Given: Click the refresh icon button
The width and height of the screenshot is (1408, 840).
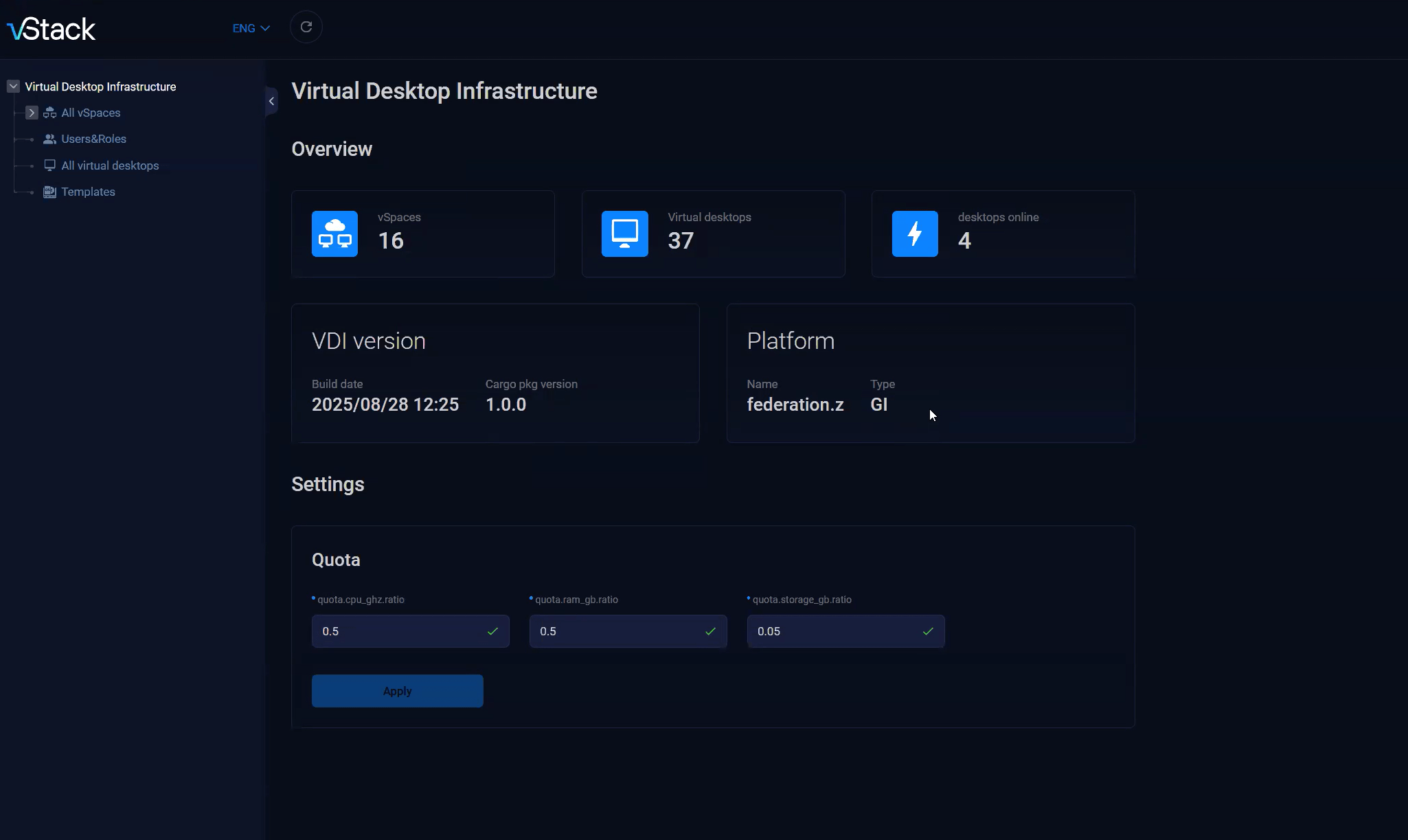Looking at the screenshot, I should coord(306,27).
